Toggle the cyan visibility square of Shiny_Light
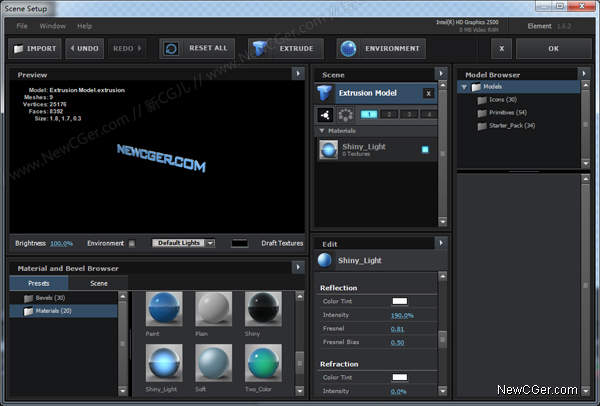The width and height of the screenshot is (600, 406). tap(425, 150)
